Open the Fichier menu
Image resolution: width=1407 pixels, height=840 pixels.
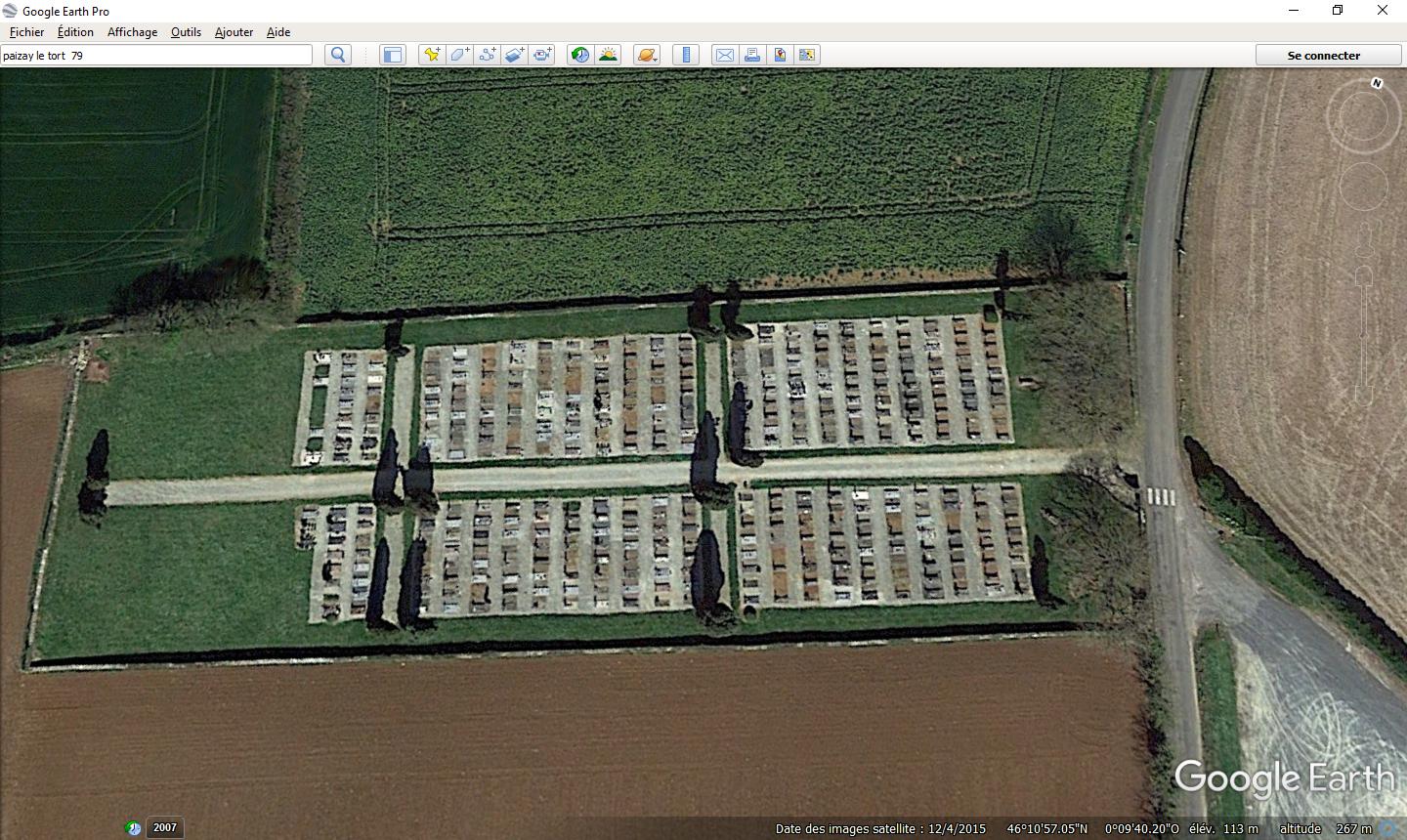pyautogui.click(x=26, y=32)
